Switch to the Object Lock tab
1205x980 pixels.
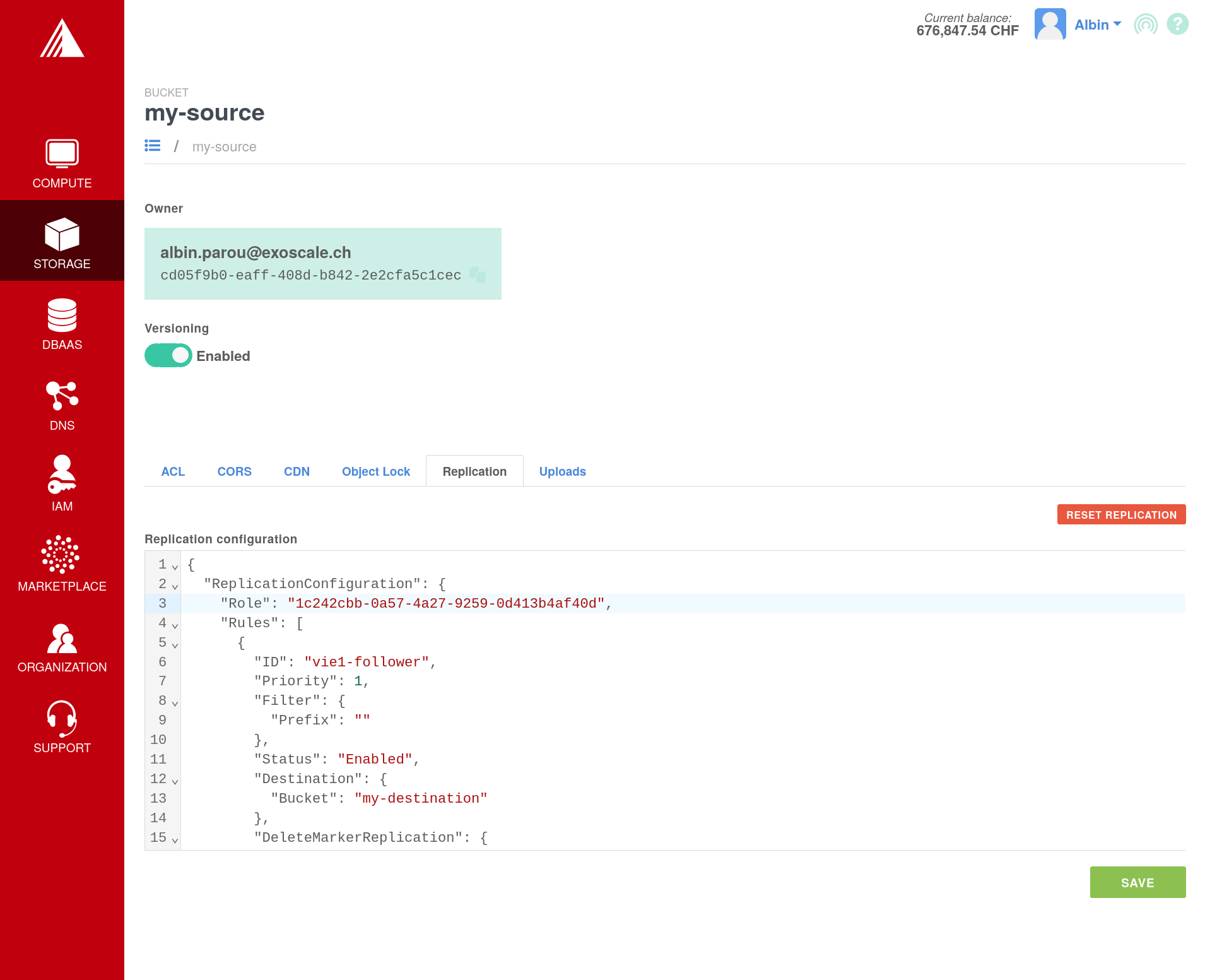pyautogui.click(x=375, y=471)
